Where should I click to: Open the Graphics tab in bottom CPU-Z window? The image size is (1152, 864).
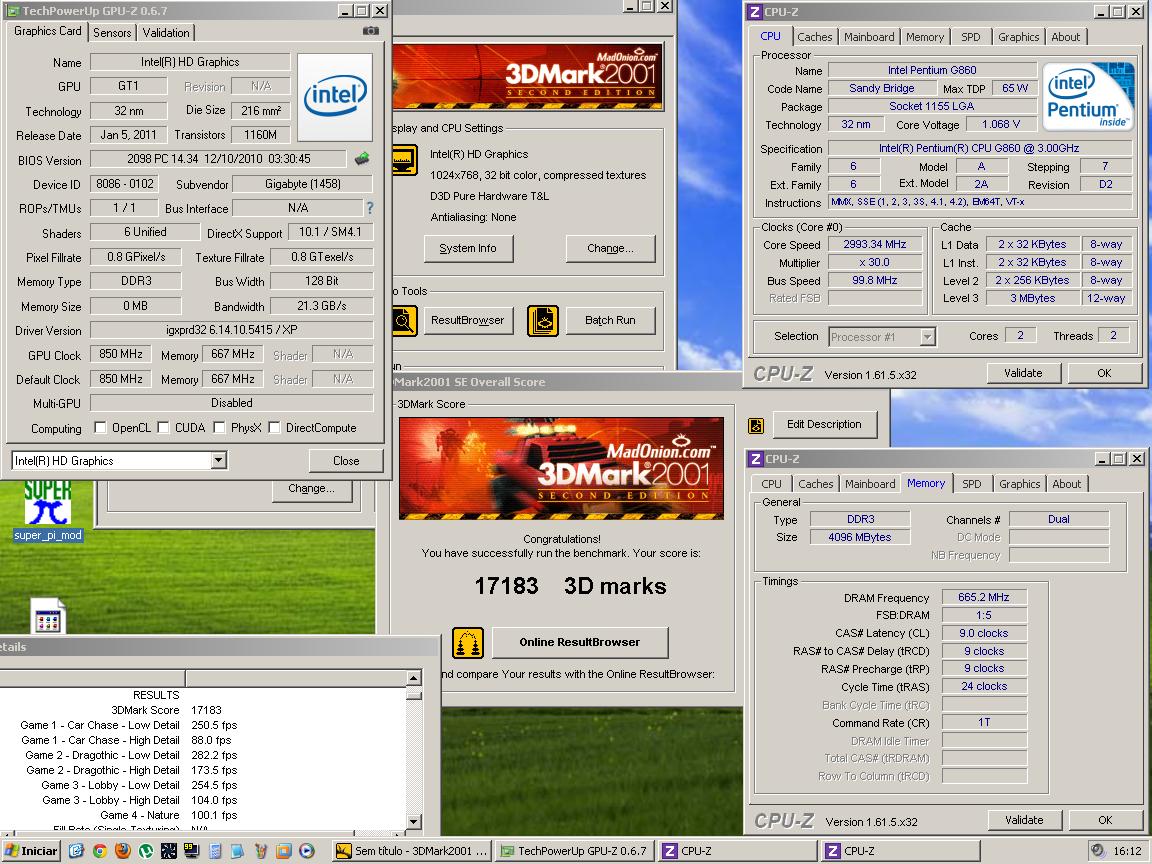(1019, 484)
